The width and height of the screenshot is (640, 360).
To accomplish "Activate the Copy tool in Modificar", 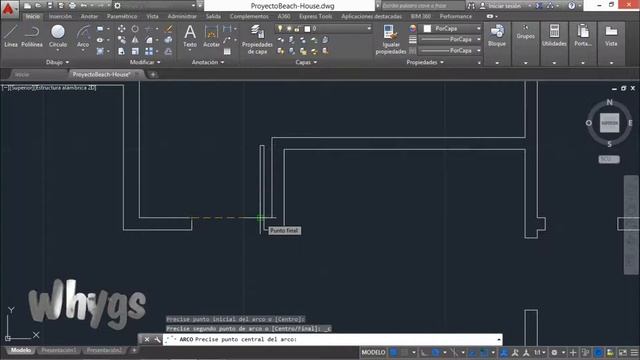I will pos(122,40).
